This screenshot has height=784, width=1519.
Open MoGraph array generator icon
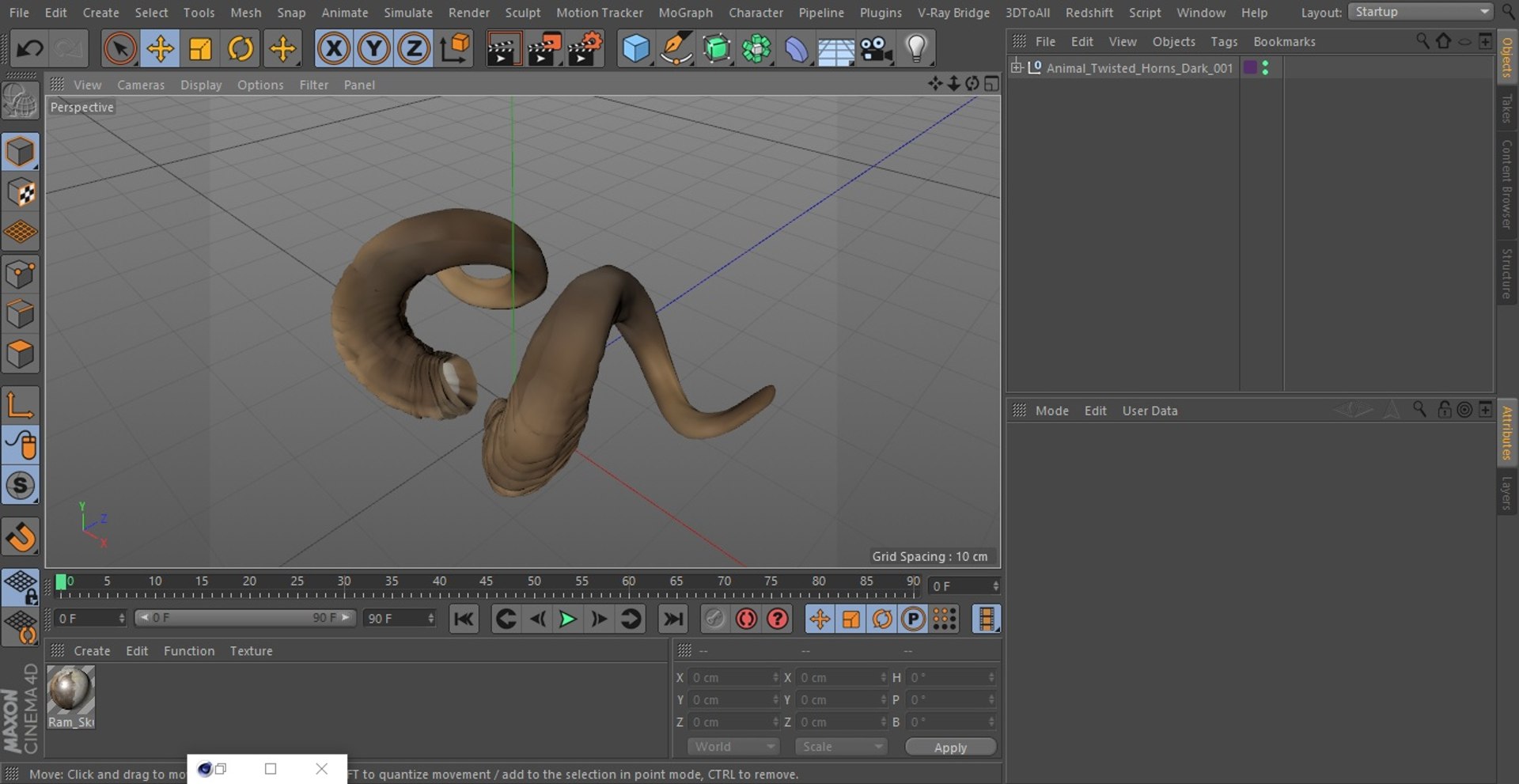coord(756,49)
